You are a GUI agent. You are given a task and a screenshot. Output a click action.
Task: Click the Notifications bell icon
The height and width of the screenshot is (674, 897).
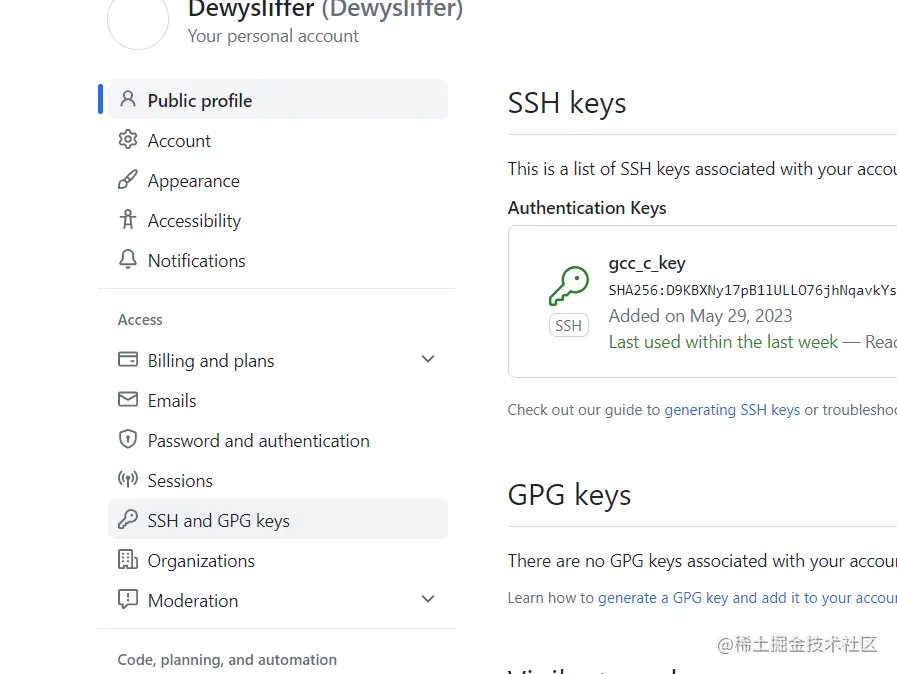[127, 260]
